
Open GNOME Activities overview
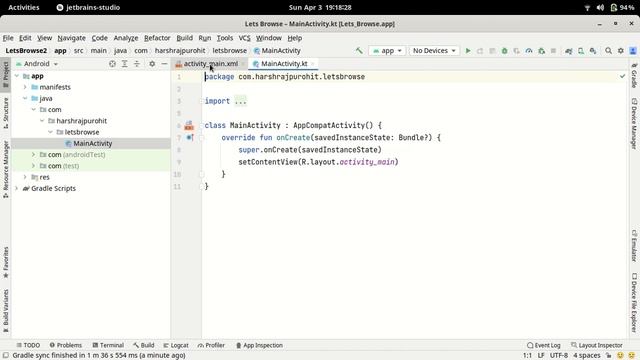[x=24, y=7]
